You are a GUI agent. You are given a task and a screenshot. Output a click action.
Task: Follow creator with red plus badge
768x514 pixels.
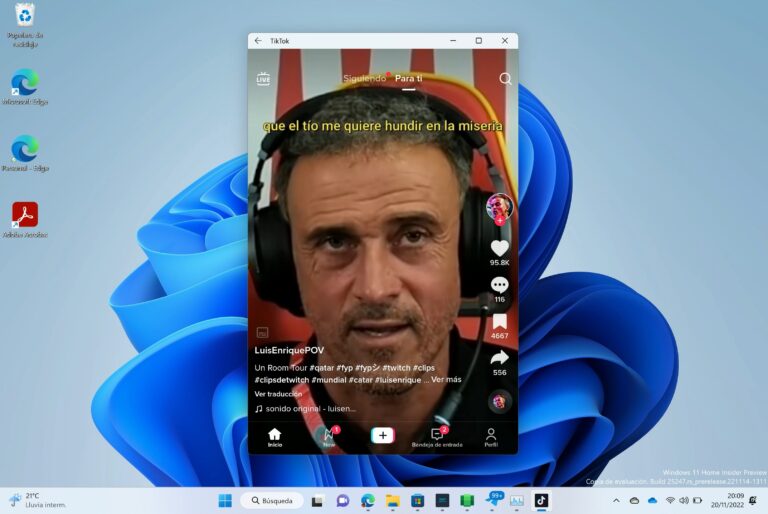[500, 221]
